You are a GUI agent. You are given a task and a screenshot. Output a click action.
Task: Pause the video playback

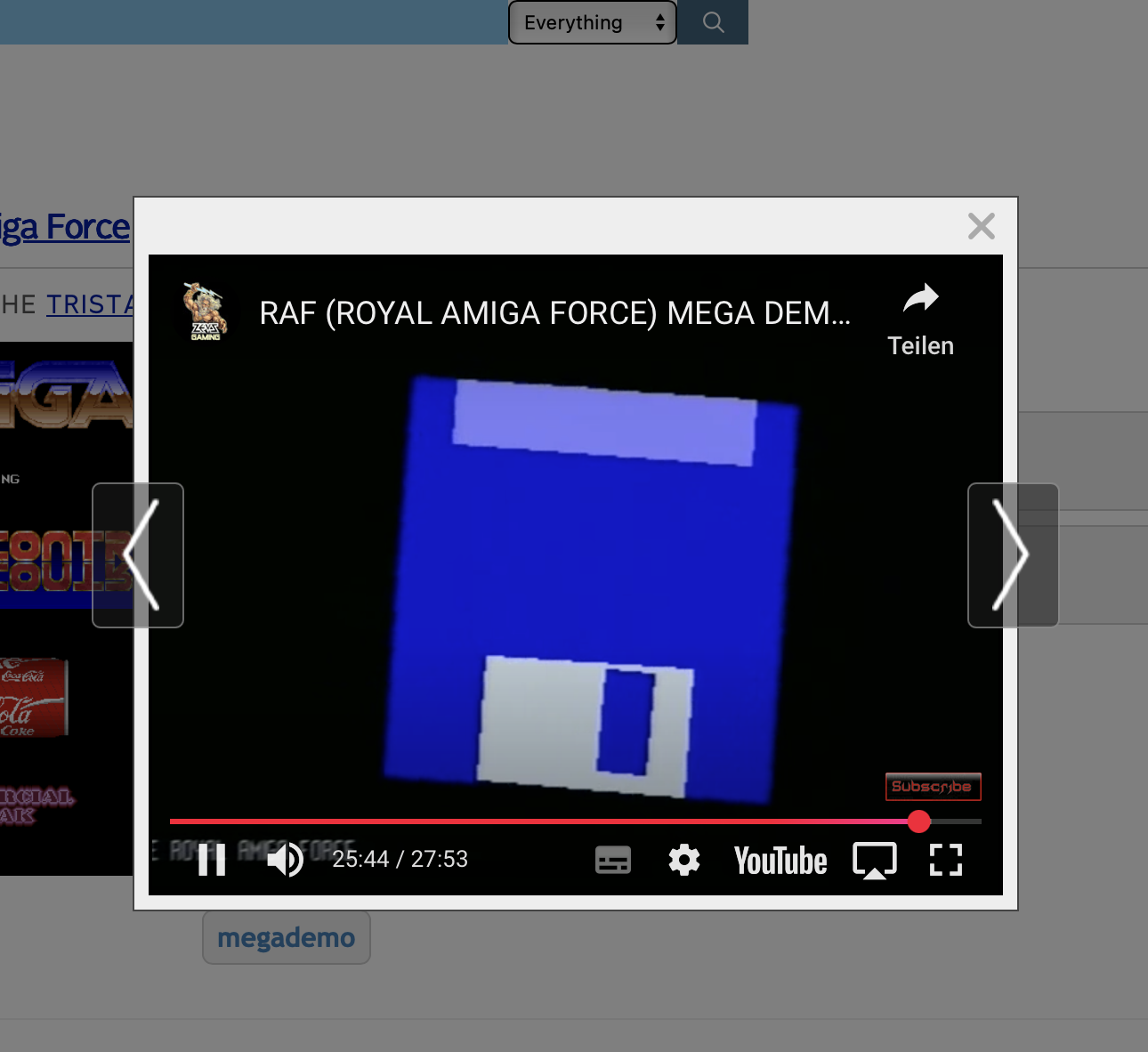(x=212, y=860)
